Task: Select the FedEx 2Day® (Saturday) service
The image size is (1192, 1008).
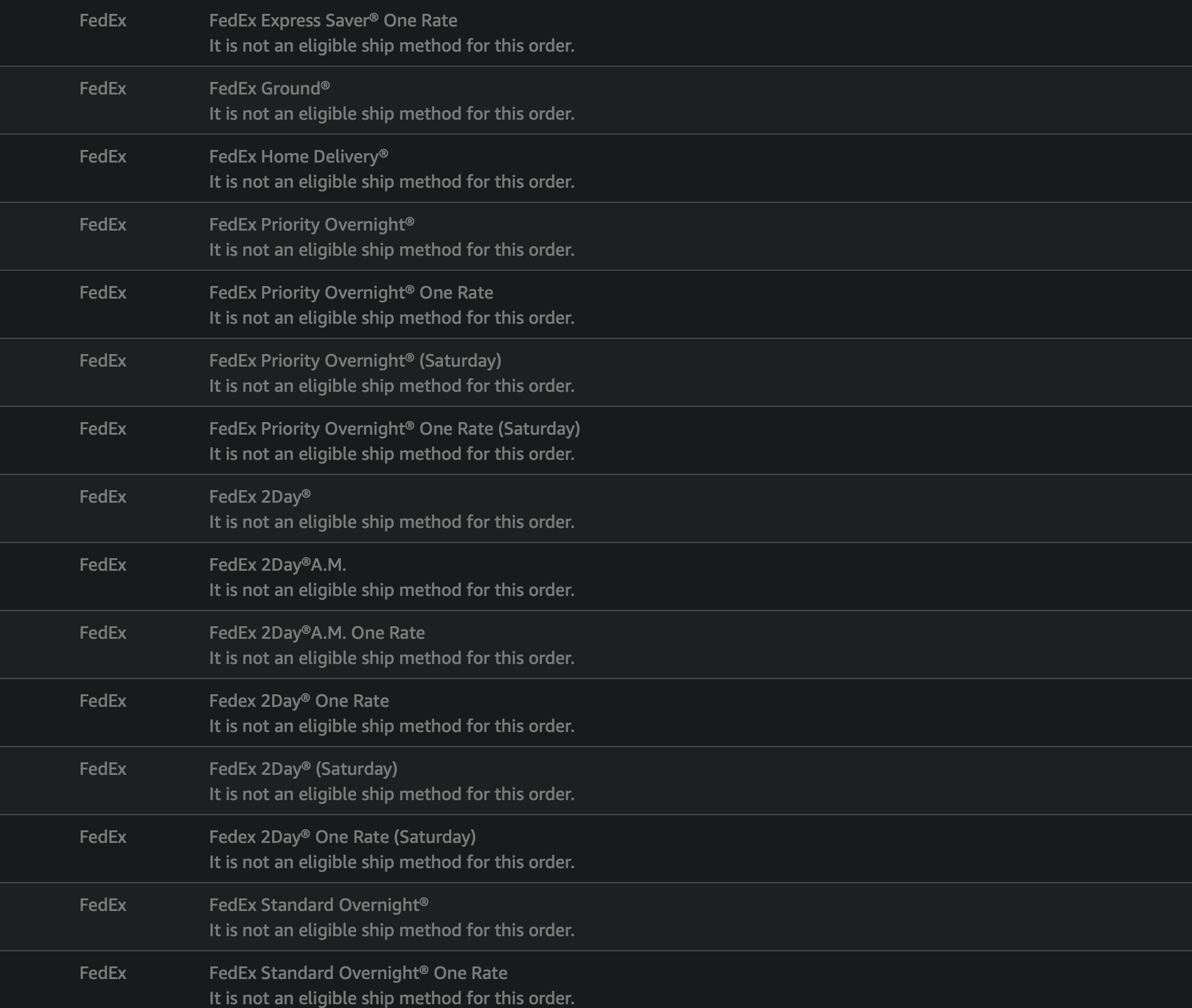Action: [x=303, y=769]
